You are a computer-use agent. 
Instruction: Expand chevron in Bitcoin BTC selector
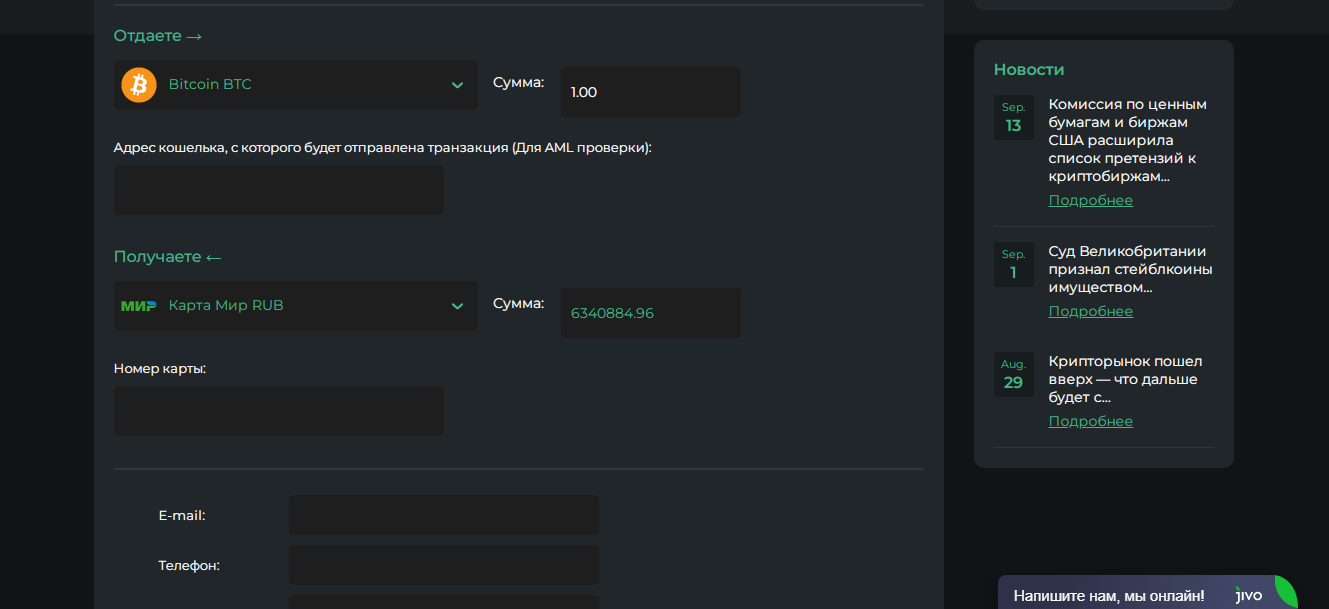click(x=457, y=85)
